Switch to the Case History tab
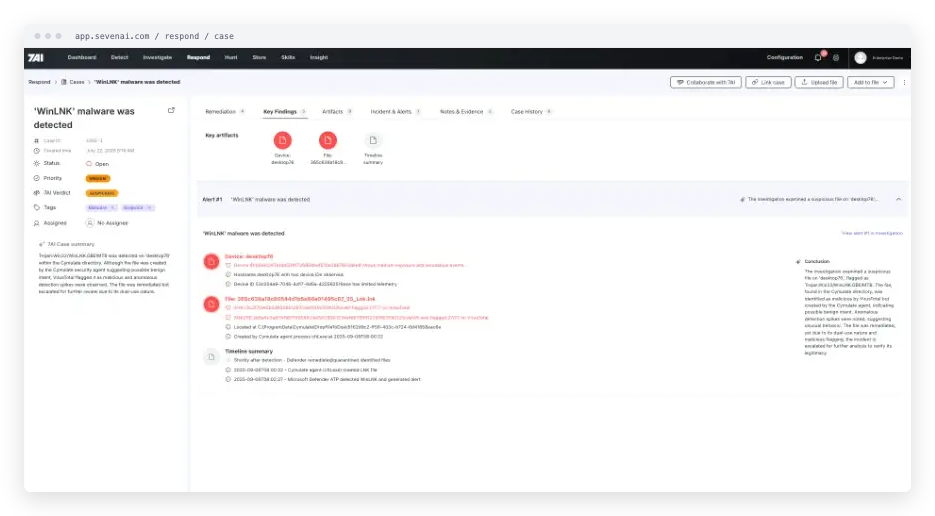The image size is (935, 516). coord(531,112)
